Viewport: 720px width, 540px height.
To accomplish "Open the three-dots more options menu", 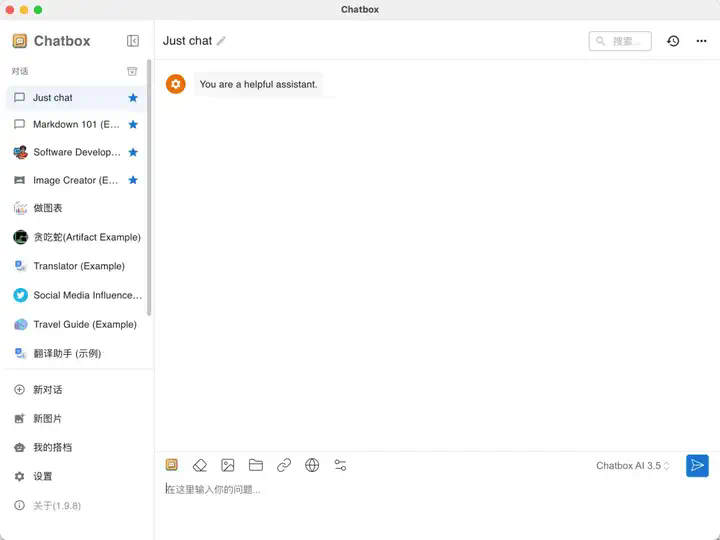I will coord(701,41).
